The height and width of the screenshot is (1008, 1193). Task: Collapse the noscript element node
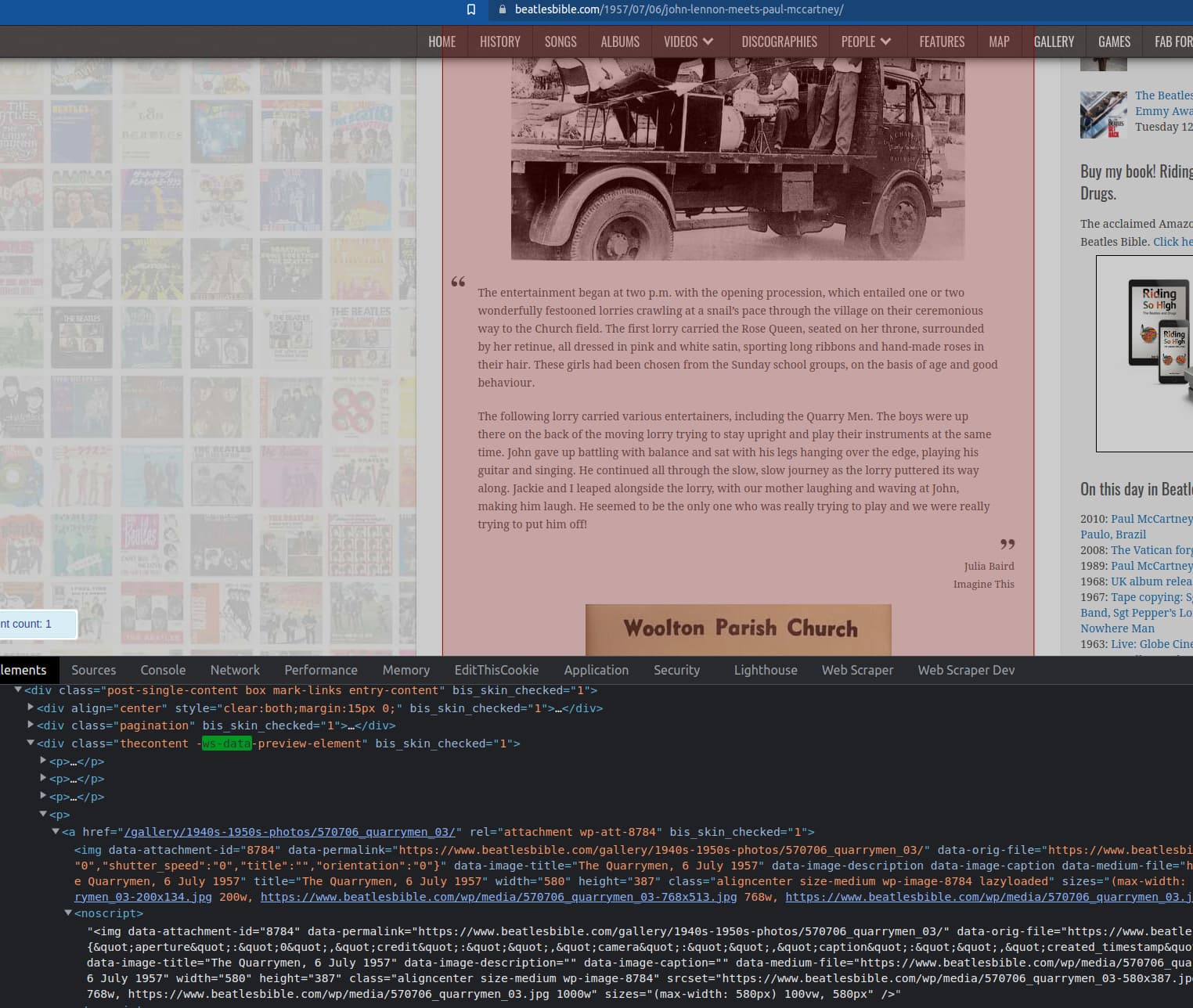click(68, 913)
